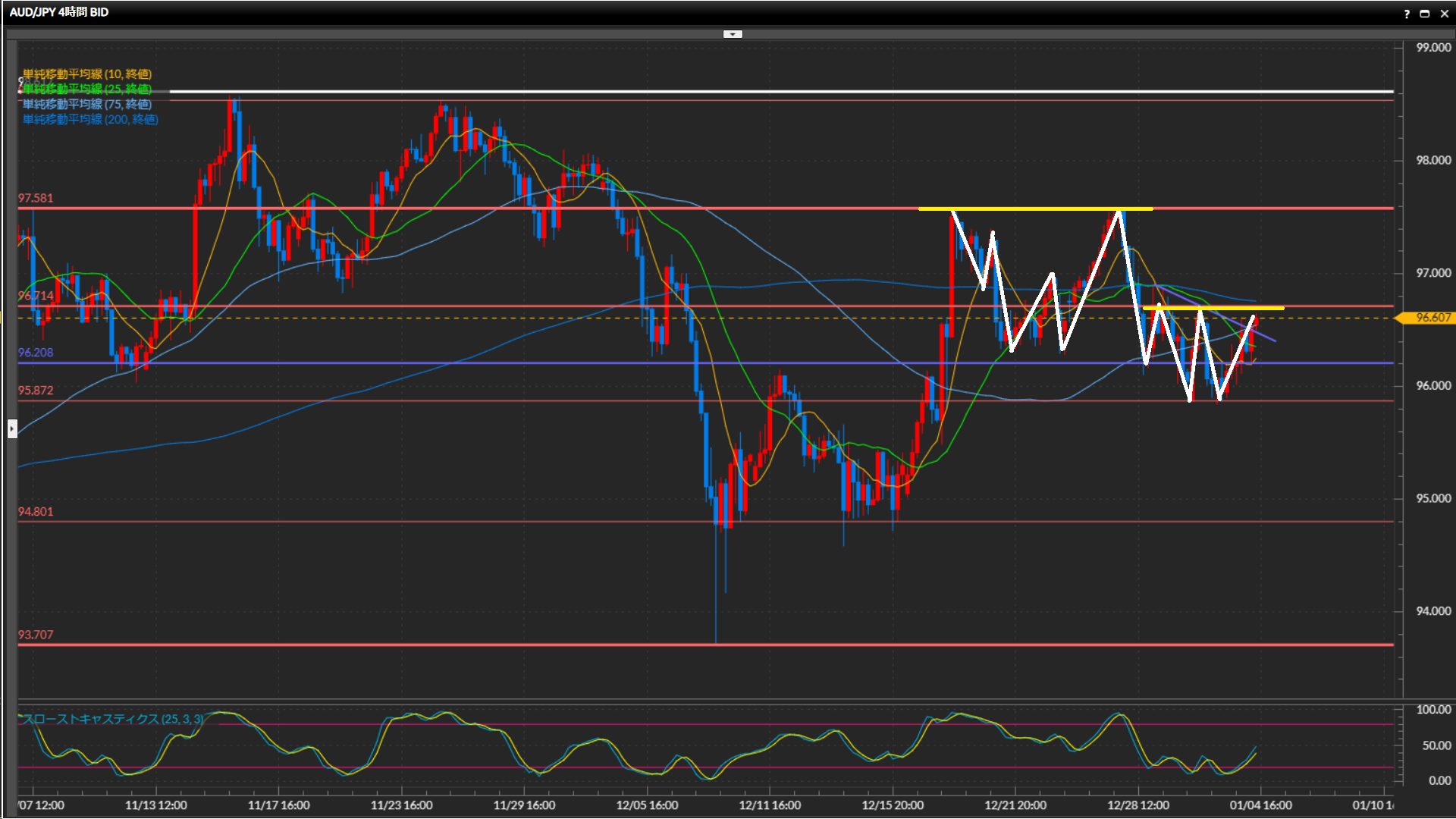Image resolution: width=1456 pixels, height=819 pixels.
Task: Maximize the AUD/JPY chart window
Action: [1425, 14]
